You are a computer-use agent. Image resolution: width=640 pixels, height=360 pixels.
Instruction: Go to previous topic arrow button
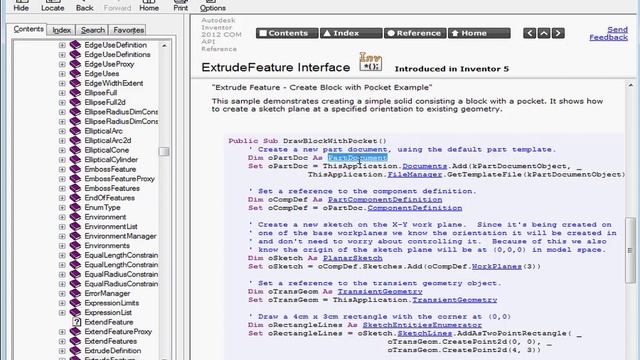pyautogui.click(x=529, y=33)
